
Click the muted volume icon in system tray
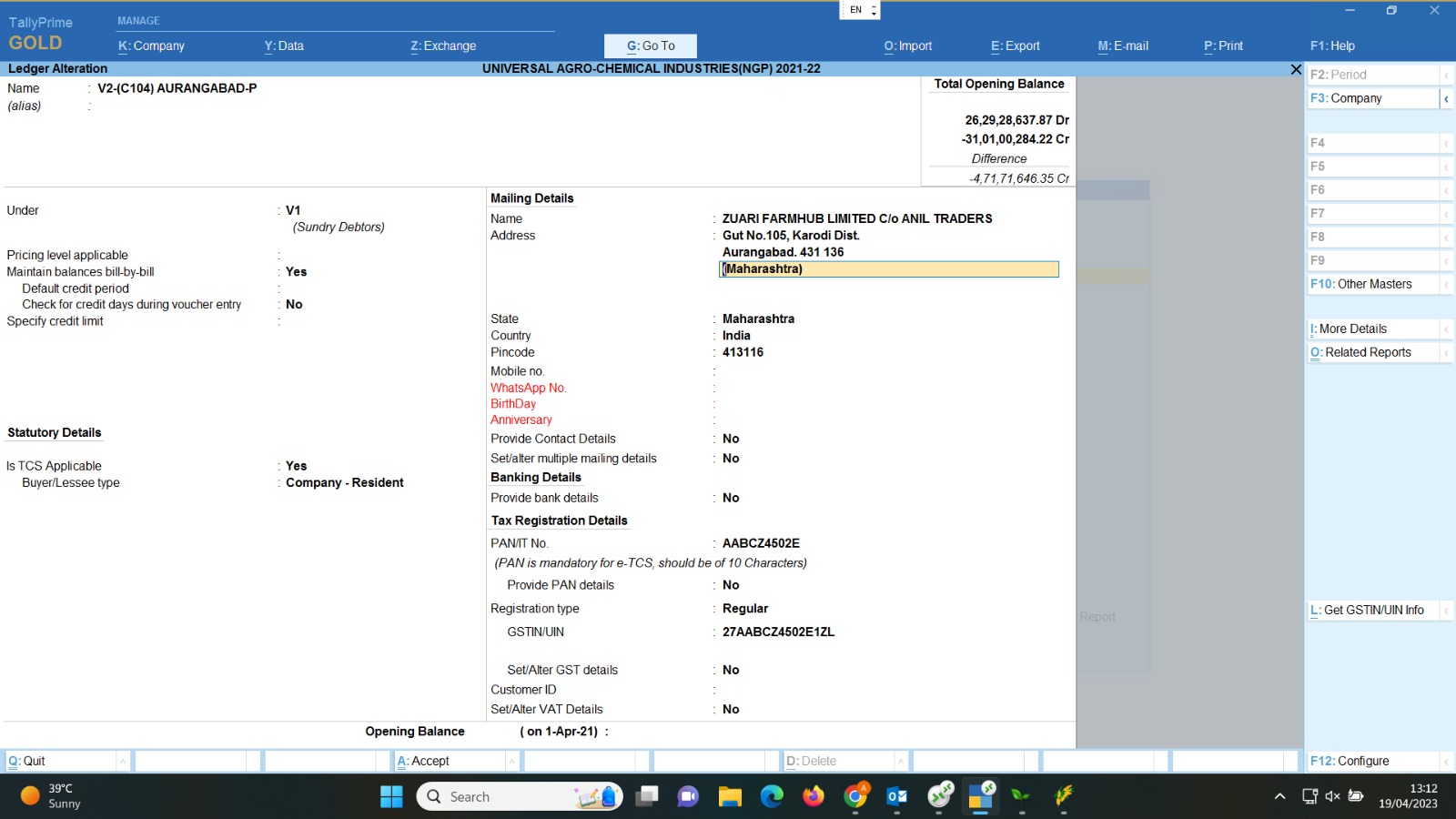1332,796
